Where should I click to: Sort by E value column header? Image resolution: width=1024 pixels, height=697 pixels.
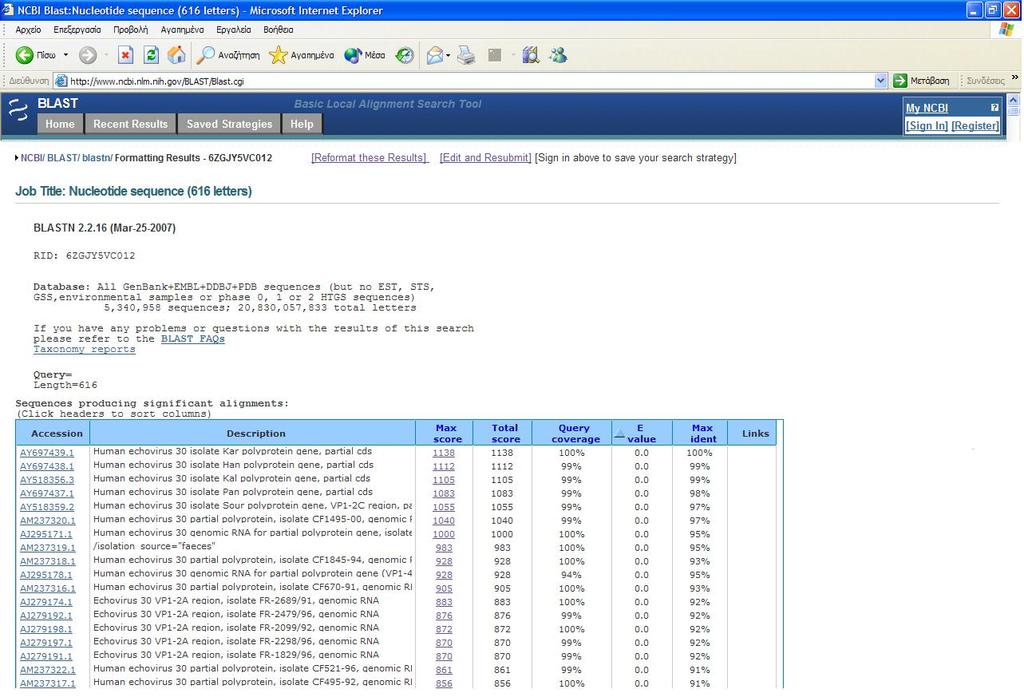pos(641,433)
